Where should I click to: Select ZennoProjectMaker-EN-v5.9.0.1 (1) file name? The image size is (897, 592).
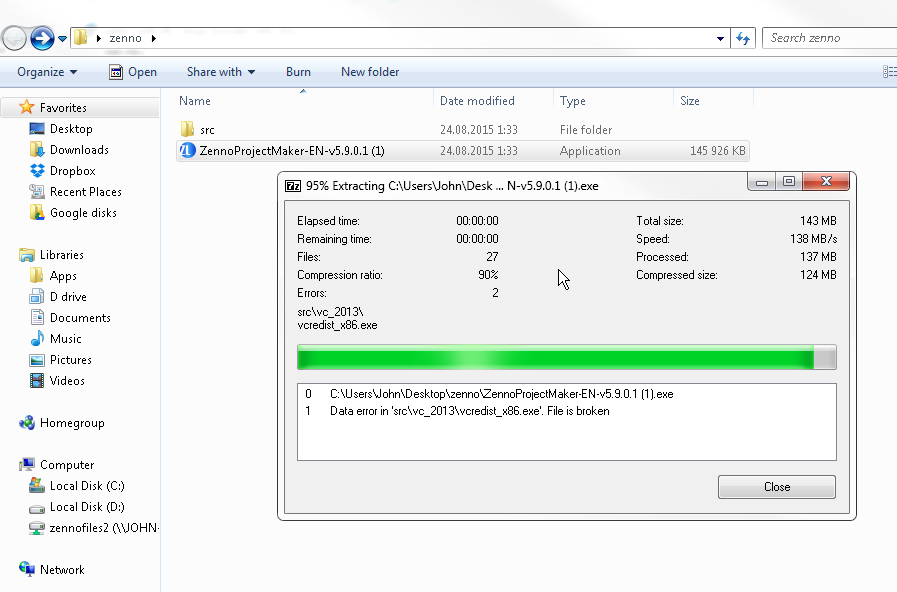(x=292, y=151)
